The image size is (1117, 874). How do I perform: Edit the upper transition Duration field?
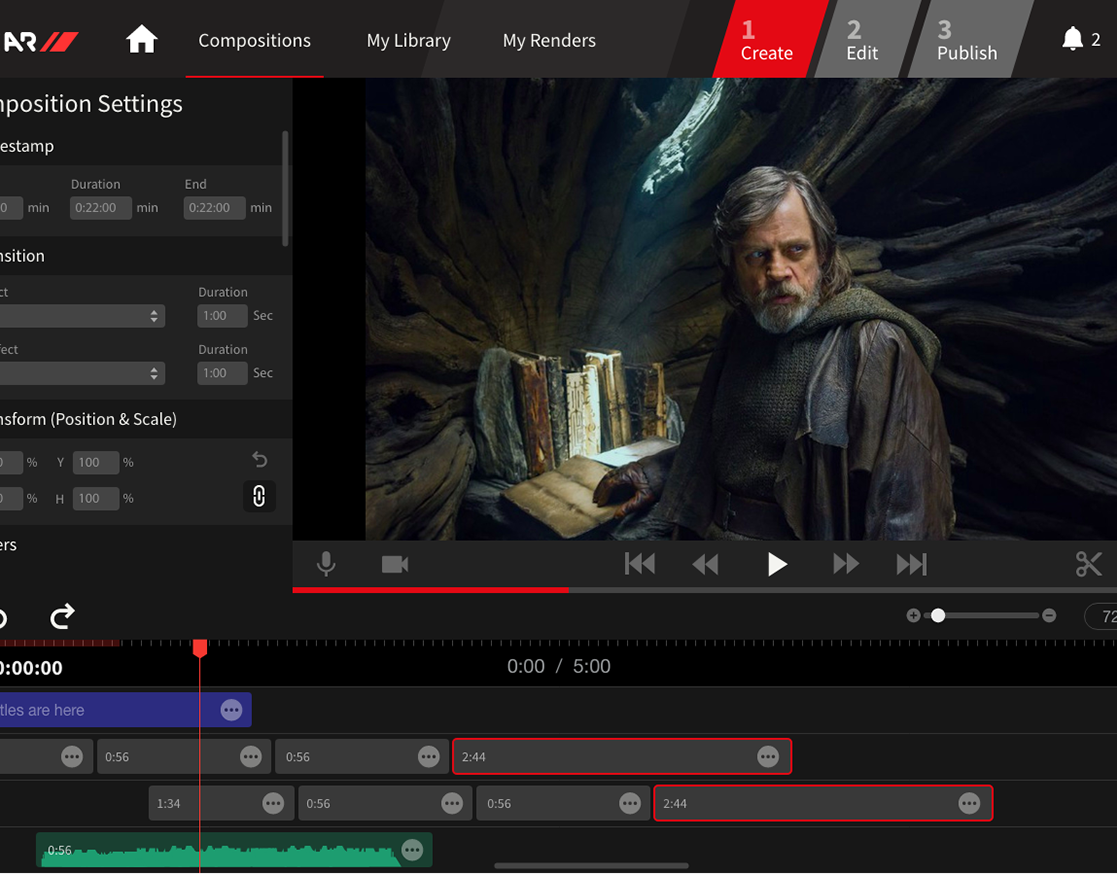click(222, 316)
